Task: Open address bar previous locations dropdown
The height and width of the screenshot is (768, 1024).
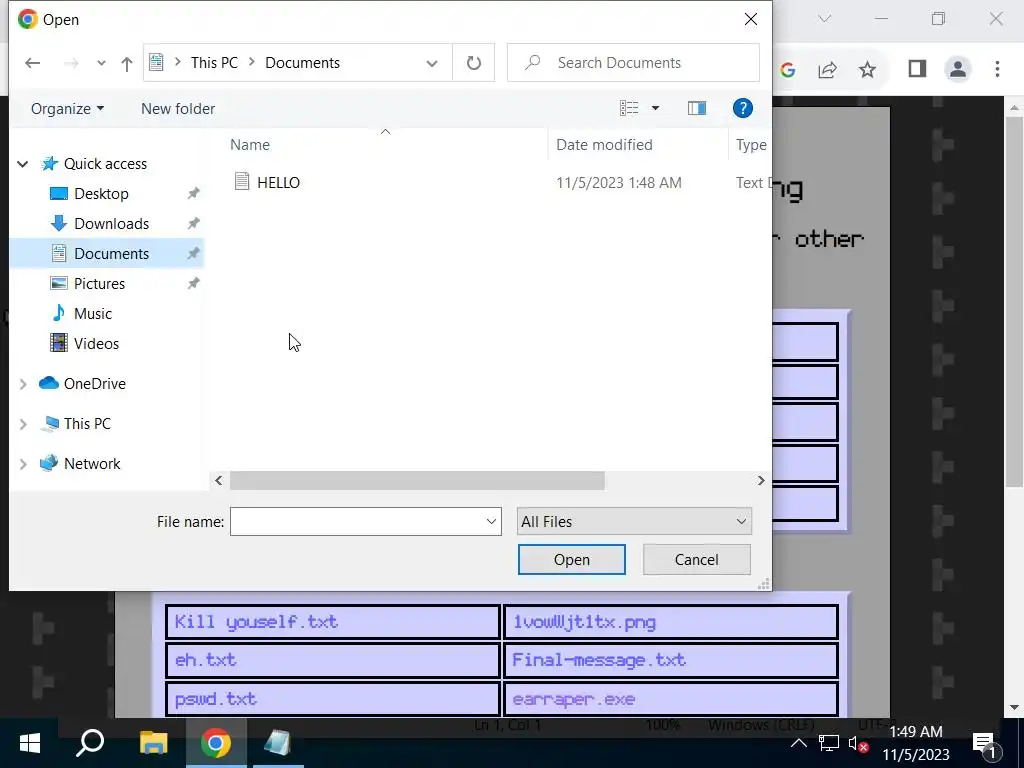Action: coord(432,63)
